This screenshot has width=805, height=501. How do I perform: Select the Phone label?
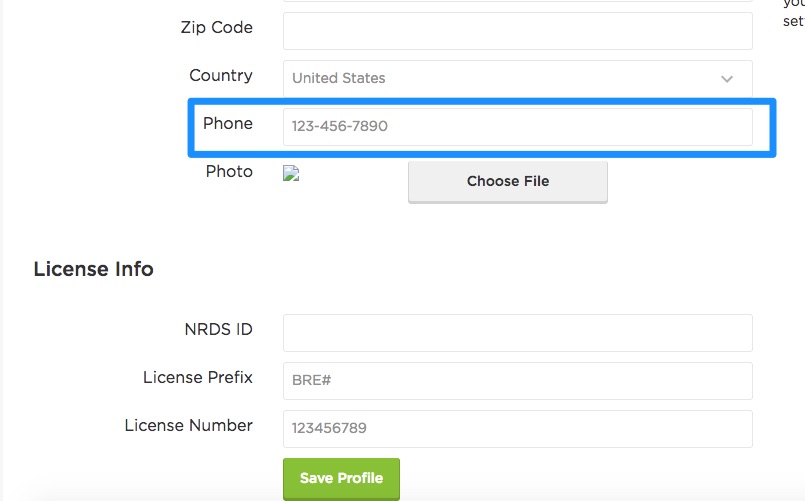click(x=228, y=123)
